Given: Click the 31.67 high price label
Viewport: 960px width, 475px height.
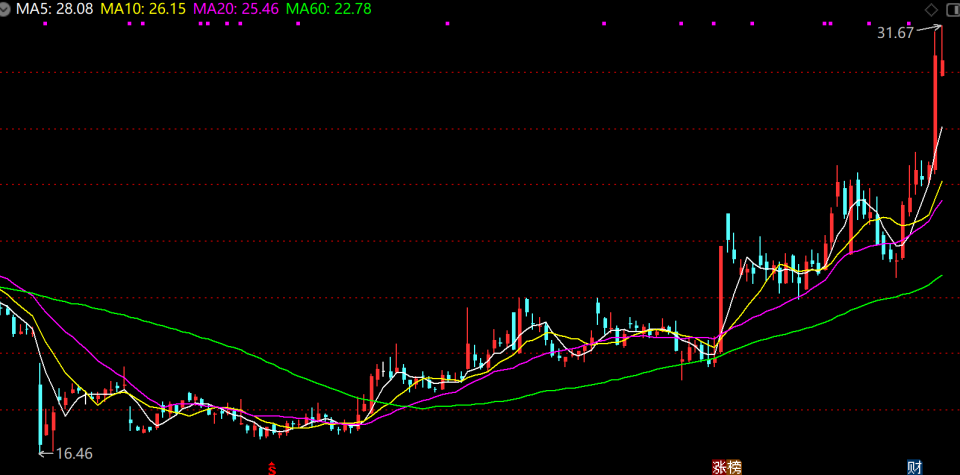Looking at the screenshot, I should click(x=895, y=34).
